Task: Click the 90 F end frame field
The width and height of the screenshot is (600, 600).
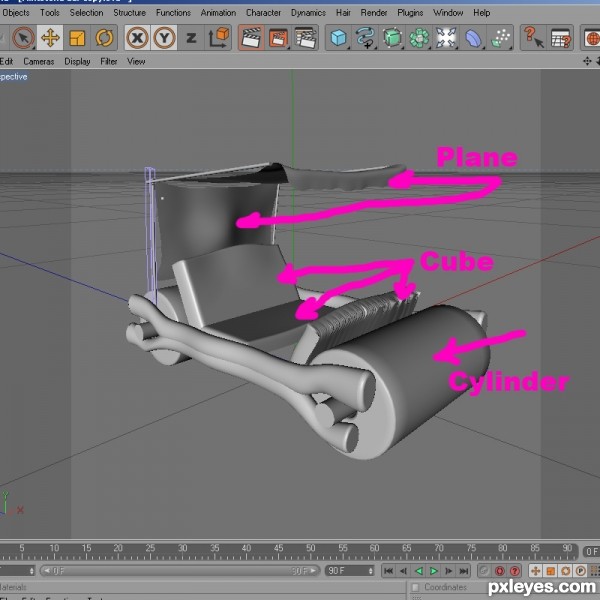Action: 350,571
